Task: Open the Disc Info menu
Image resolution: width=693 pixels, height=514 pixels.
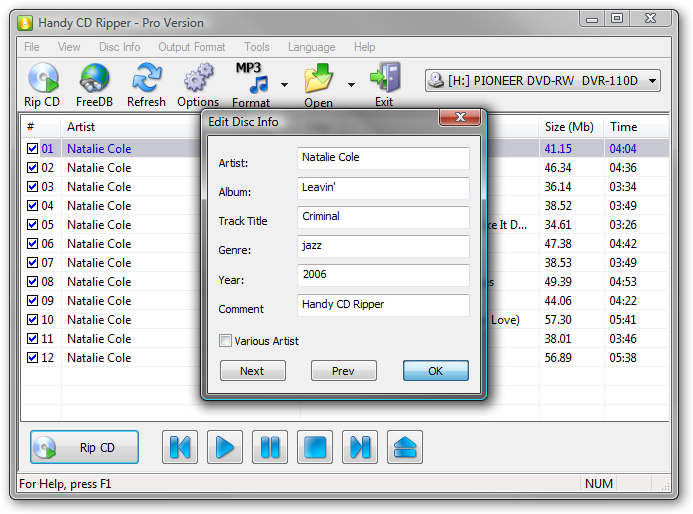Action: [119, 47]
